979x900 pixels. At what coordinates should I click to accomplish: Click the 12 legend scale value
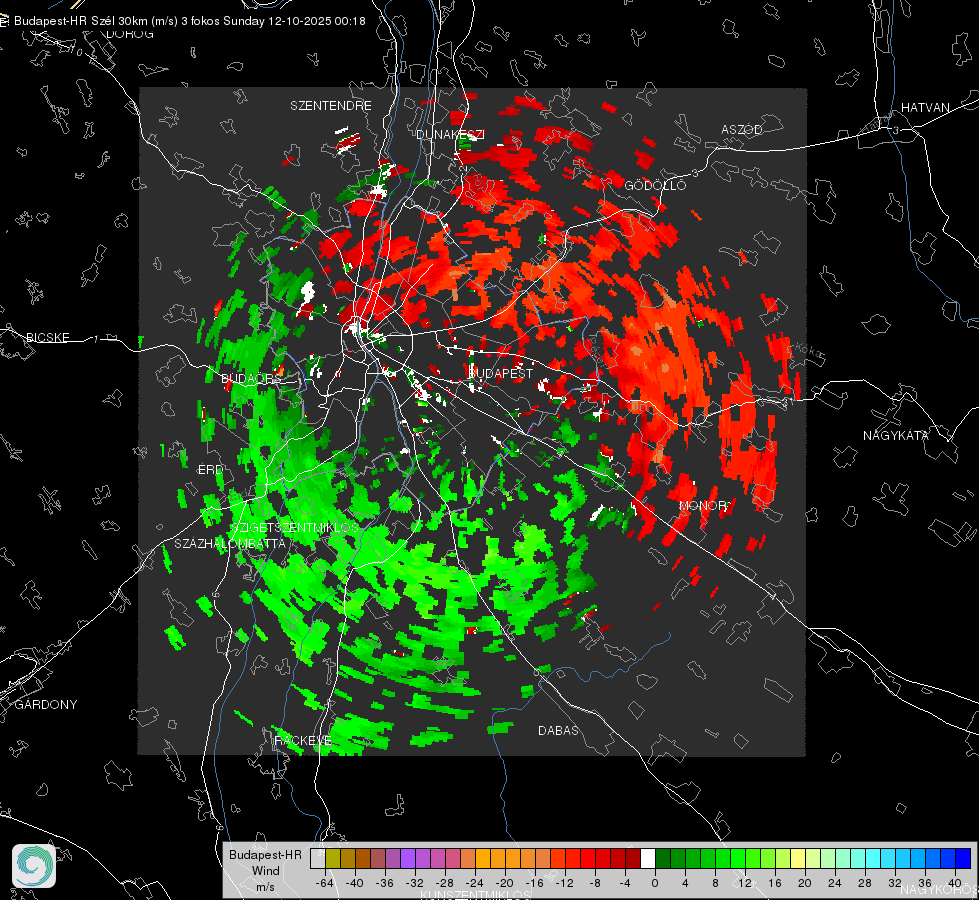[745, 883]
